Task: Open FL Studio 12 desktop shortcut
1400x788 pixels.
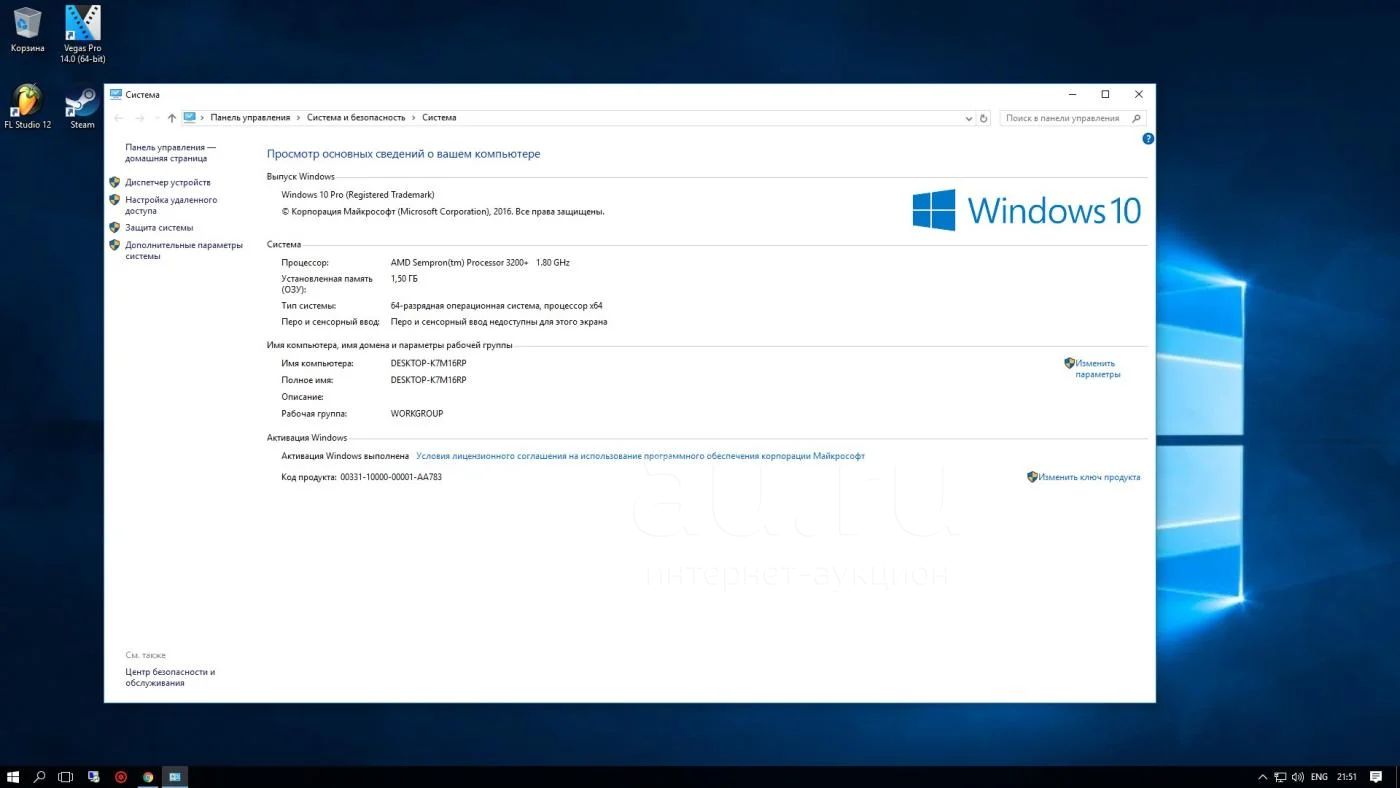Action: click(27, 107)
